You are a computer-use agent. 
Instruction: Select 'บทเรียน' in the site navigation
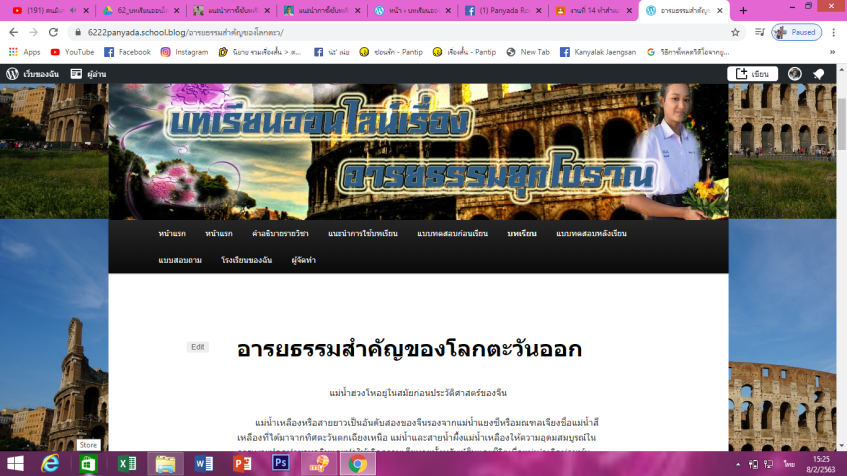point(522,233)
